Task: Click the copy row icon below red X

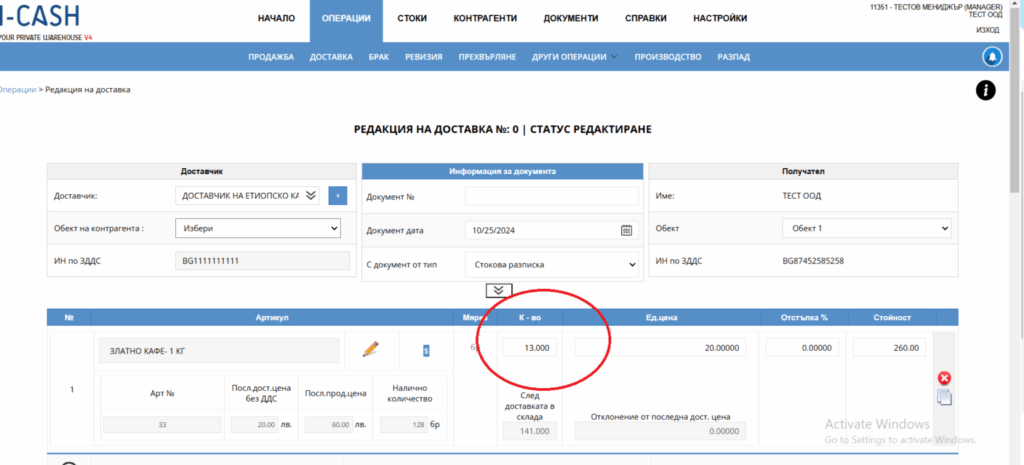Action: (944, 397)
